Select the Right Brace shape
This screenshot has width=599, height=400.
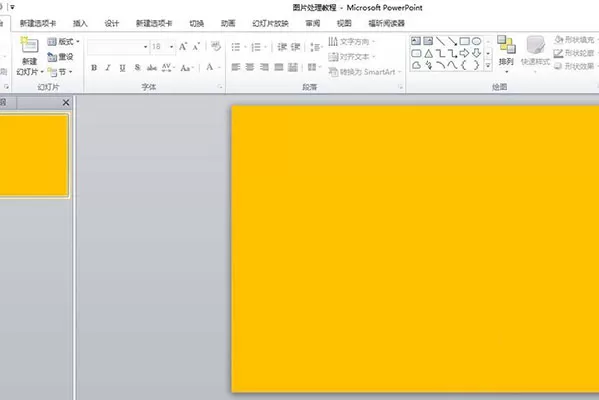(476, 65)
